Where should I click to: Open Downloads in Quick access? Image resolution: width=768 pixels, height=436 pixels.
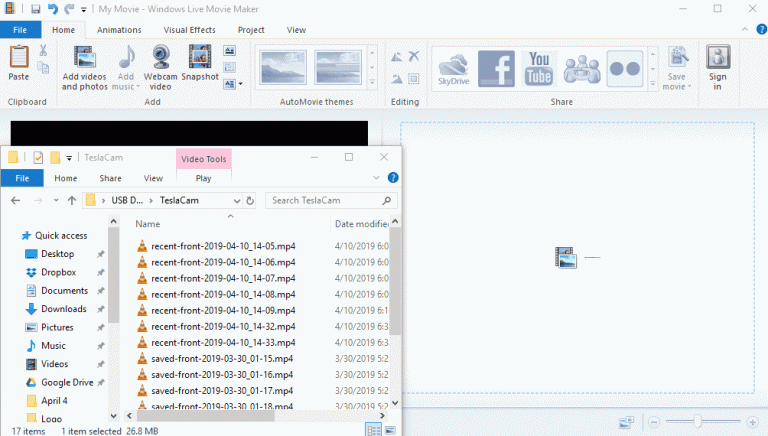click(64, 309)
